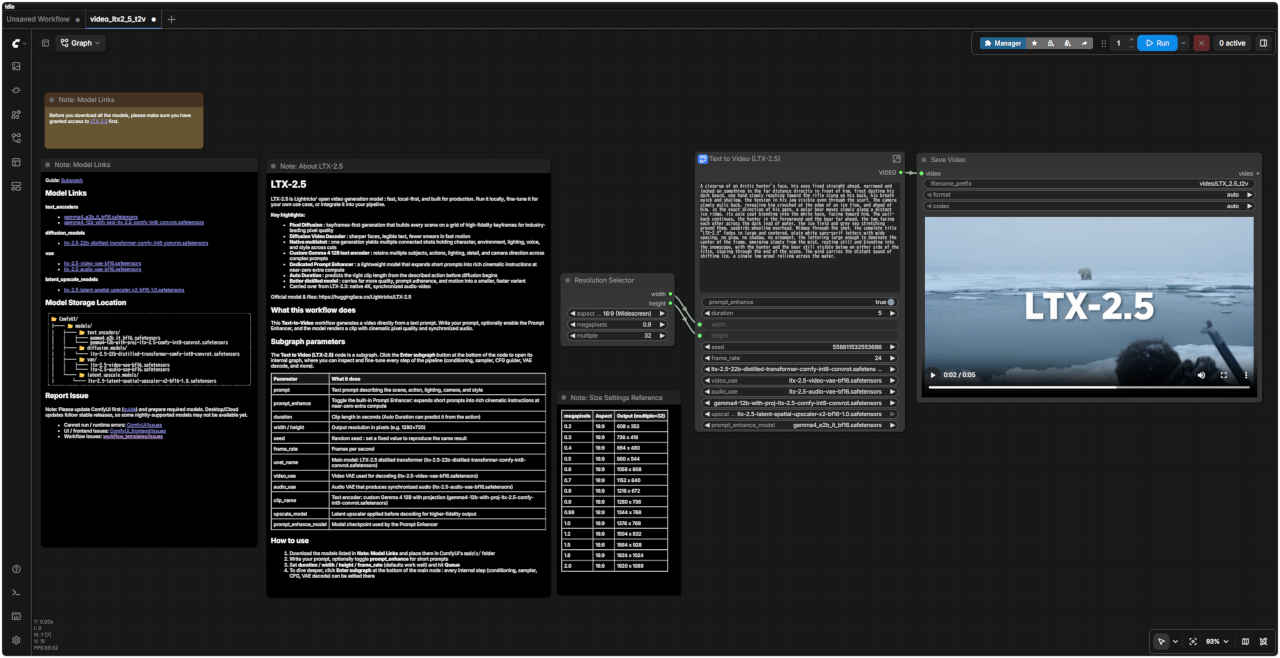Open the audio_vae model dropdown
The width and height of the screenshot is (1280, 658).
pos(799,392)
